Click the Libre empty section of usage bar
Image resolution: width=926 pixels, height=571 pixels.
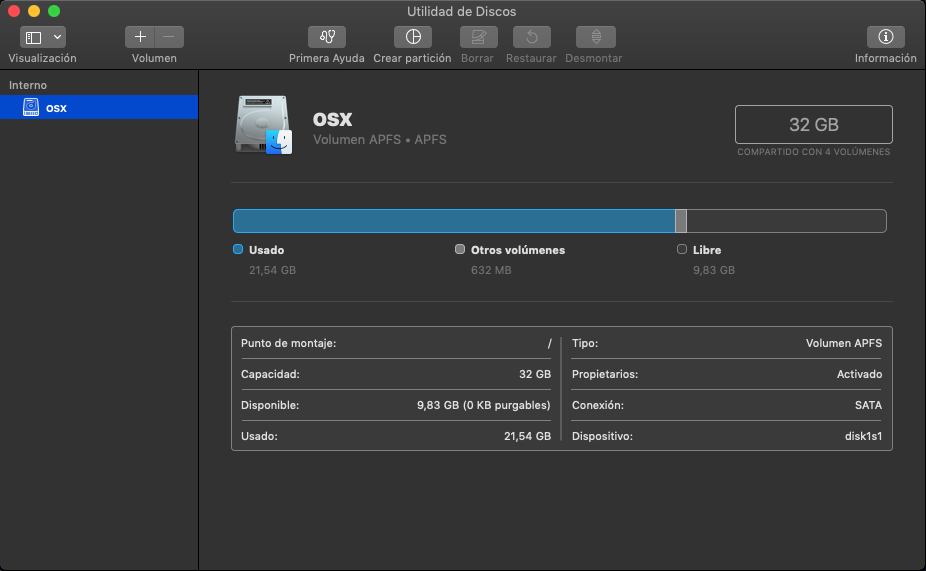786,221
